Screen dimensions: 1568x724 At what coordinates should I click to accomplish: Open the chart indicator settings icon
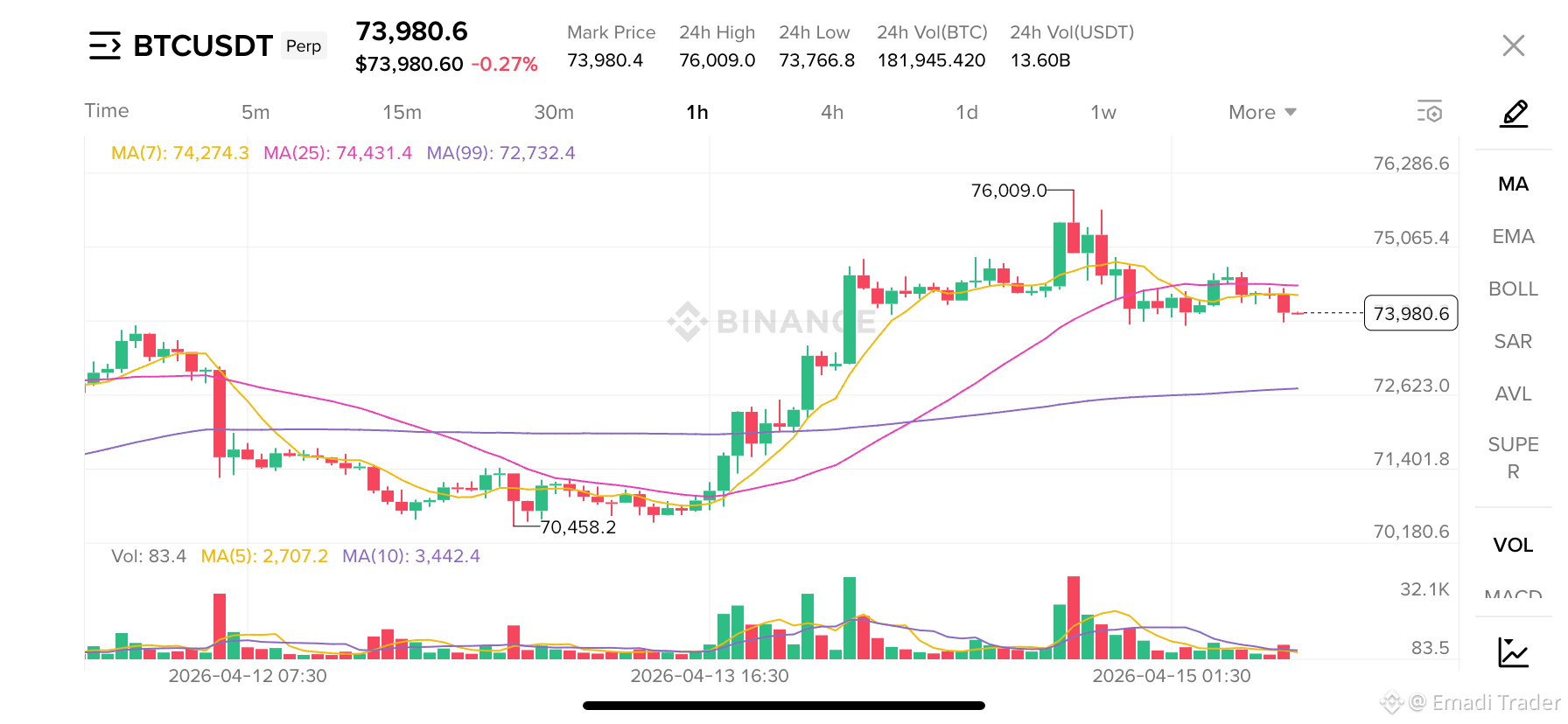(x=1430, y=111)
